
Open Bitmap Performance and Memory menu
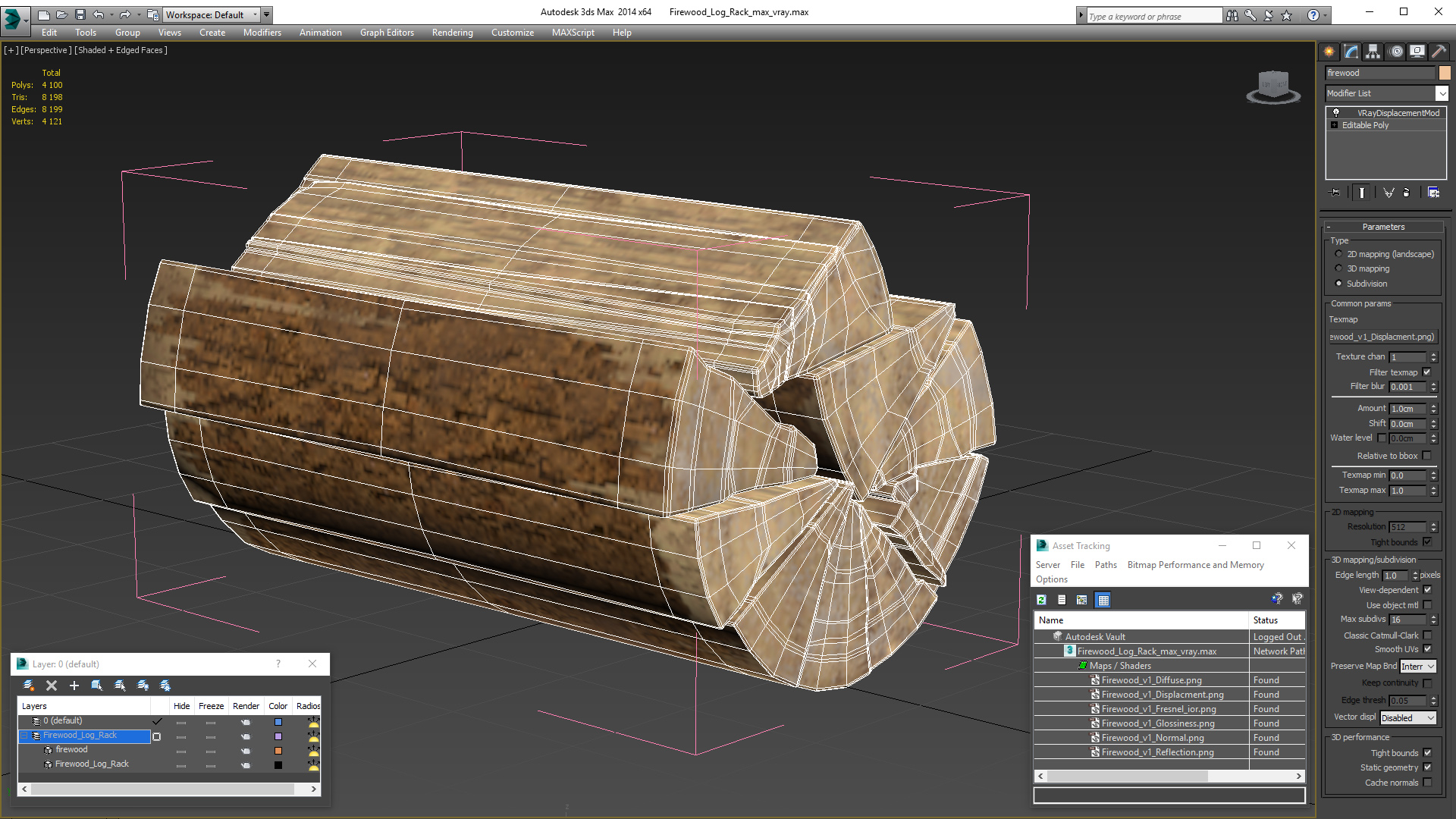1195,565
